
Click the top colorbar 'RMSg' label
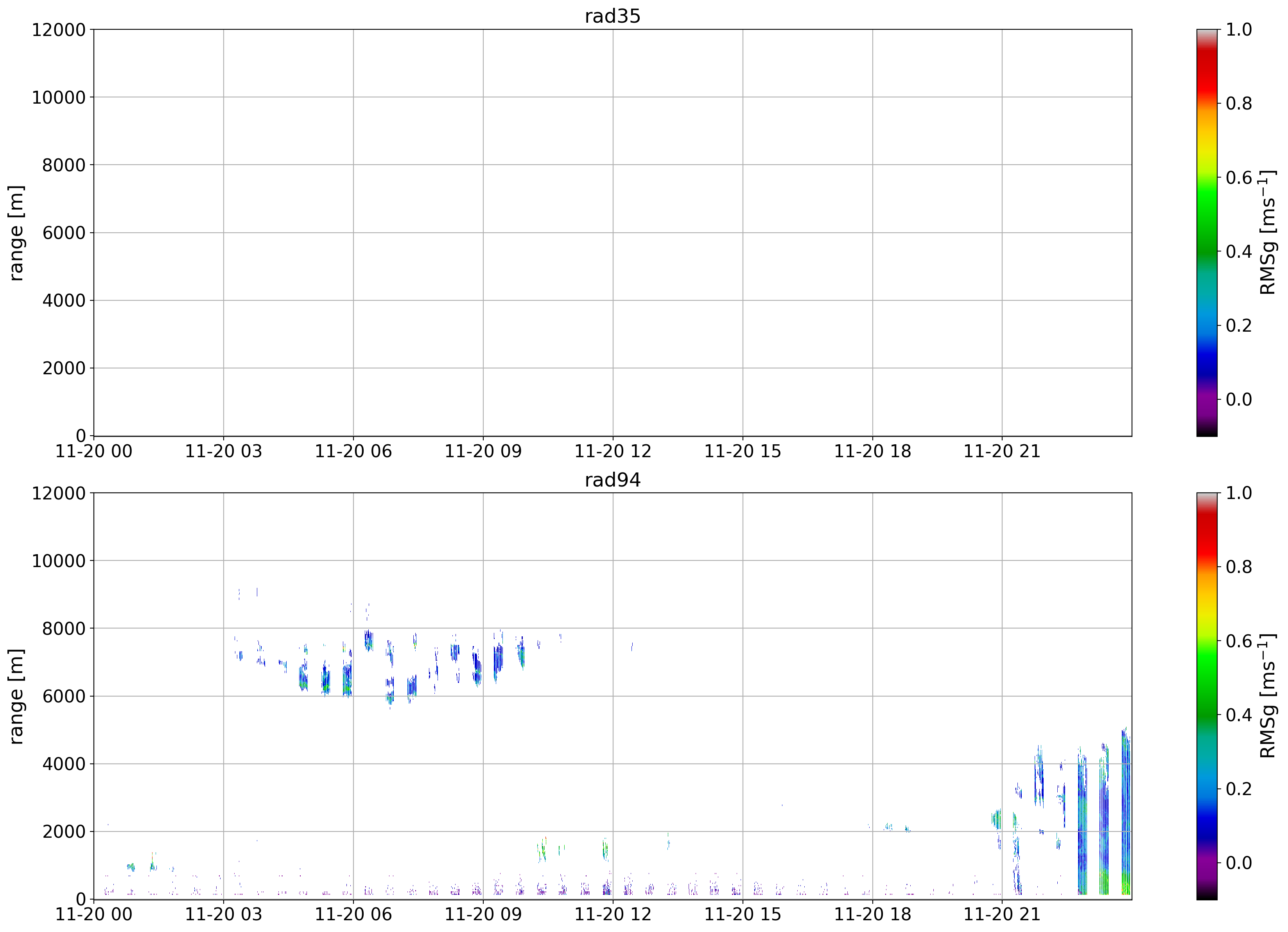[x=1268, y=233]
